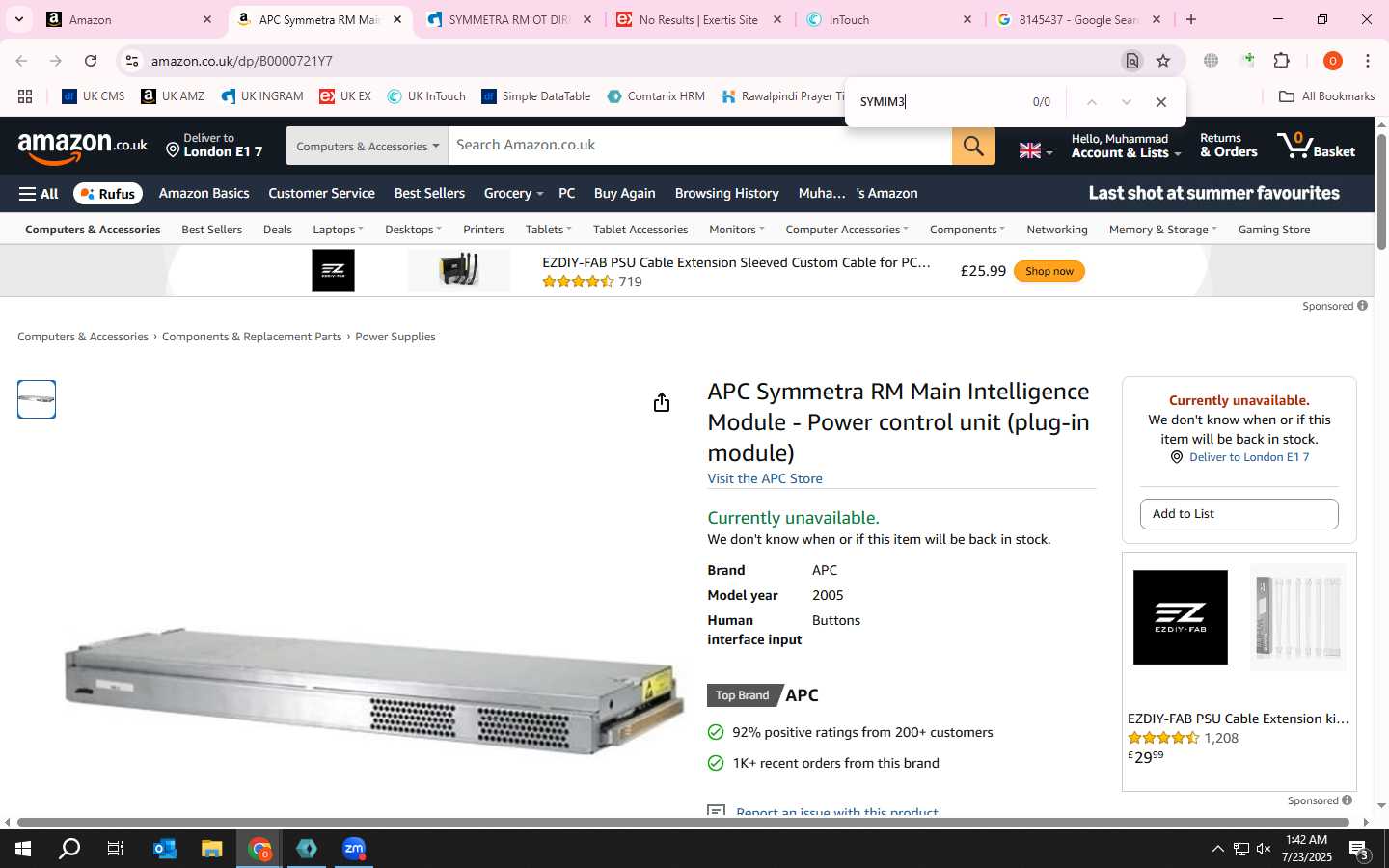Show hidden system tray icons

(x=1217, y=849)
